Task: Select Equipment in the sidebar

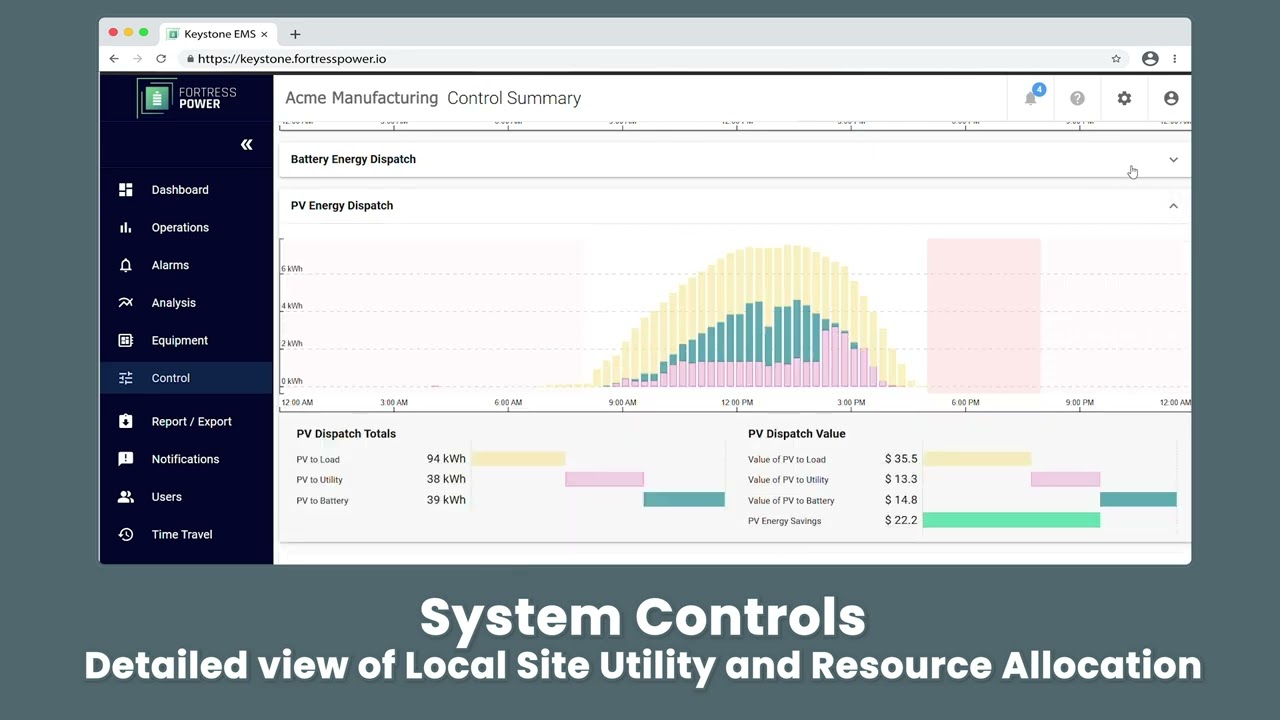Action: pyautogui.click(x=180, y=341)
